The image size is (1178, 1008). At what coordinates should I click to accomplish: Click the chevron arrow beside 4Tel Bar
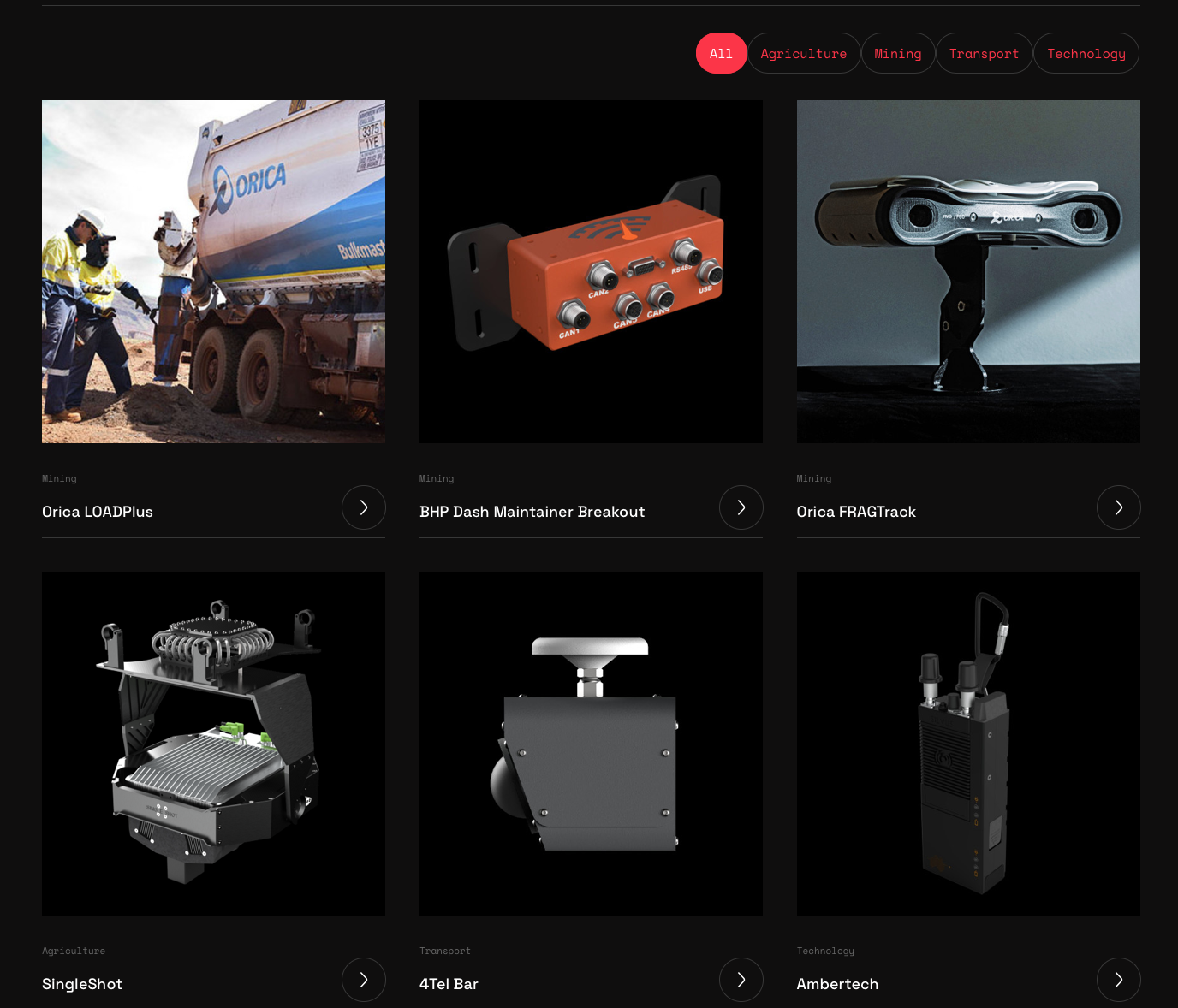click(x=741, y=980)
